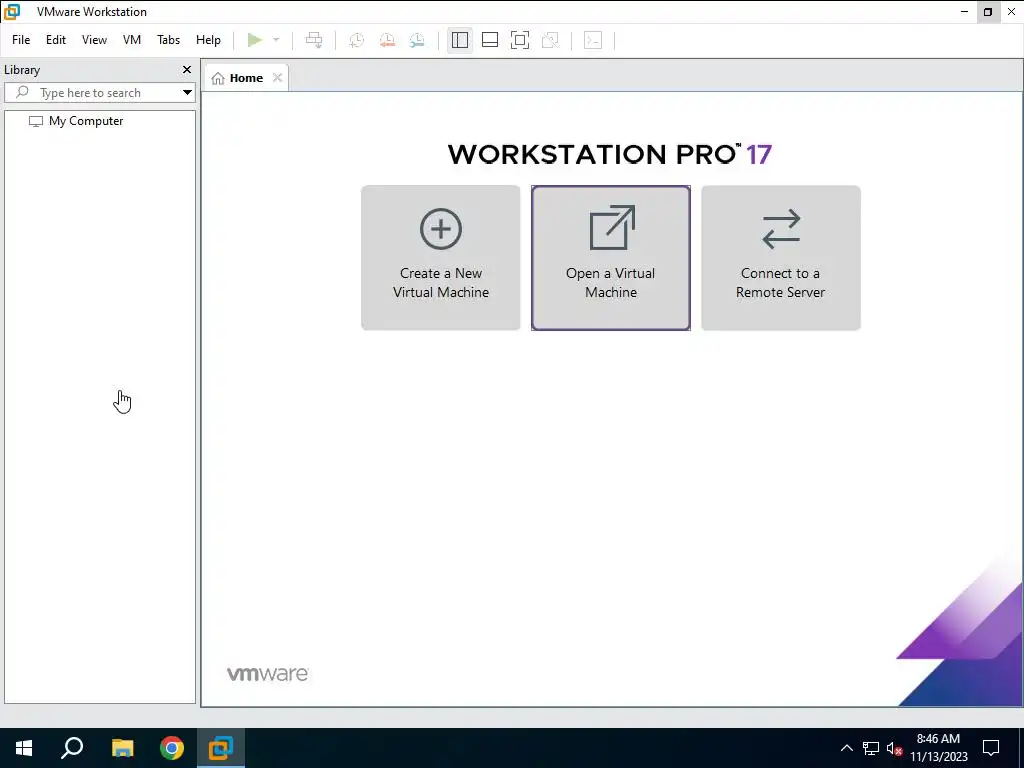Open the Windows notification center icon
Image resolution: width=1024 pixels, height=768 pixels.
(x=991, y=748)
